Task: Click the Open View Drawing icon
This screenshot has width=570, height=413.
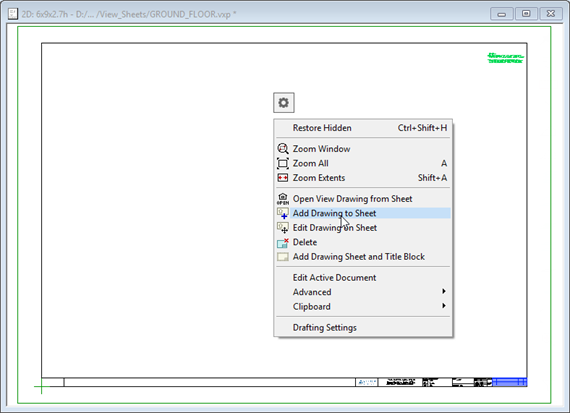Action: 283,199
